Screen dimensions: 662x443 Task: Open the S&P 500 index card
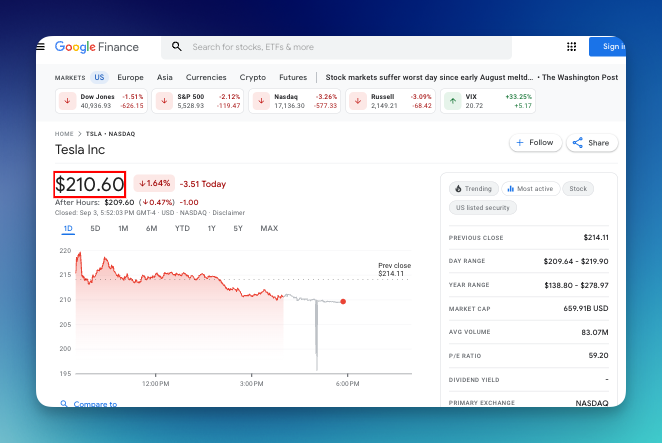click(198, 101)
